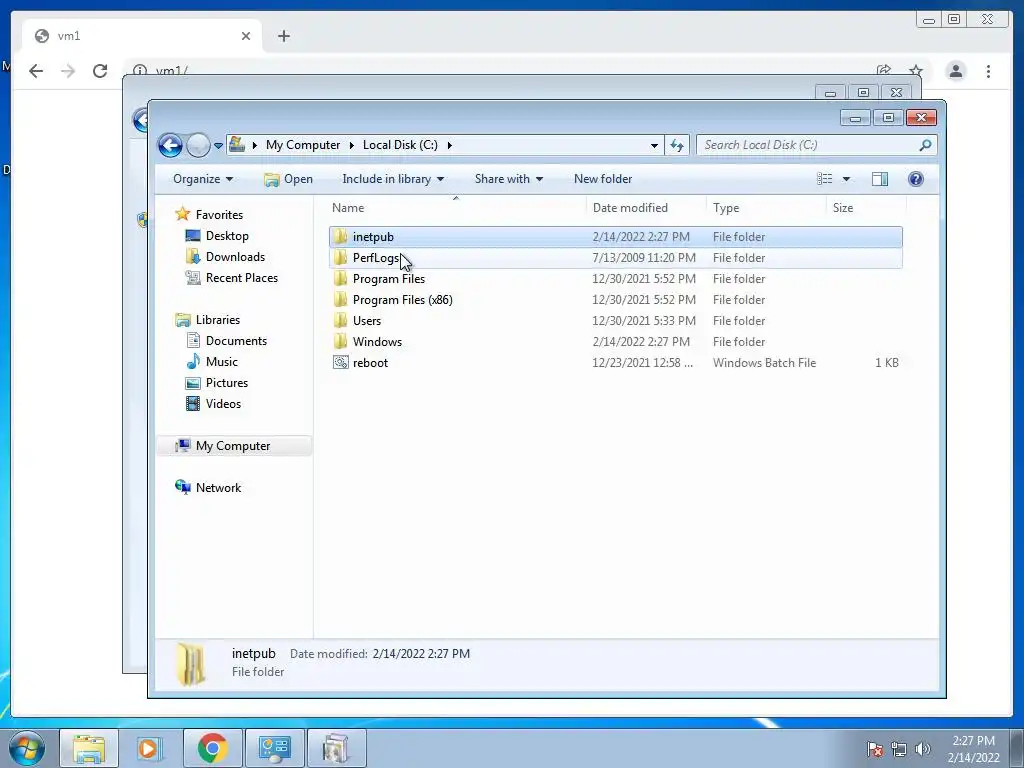
Task: Select the Program Files folder icon
Action: pyautogui.click(x=340, y=279)
